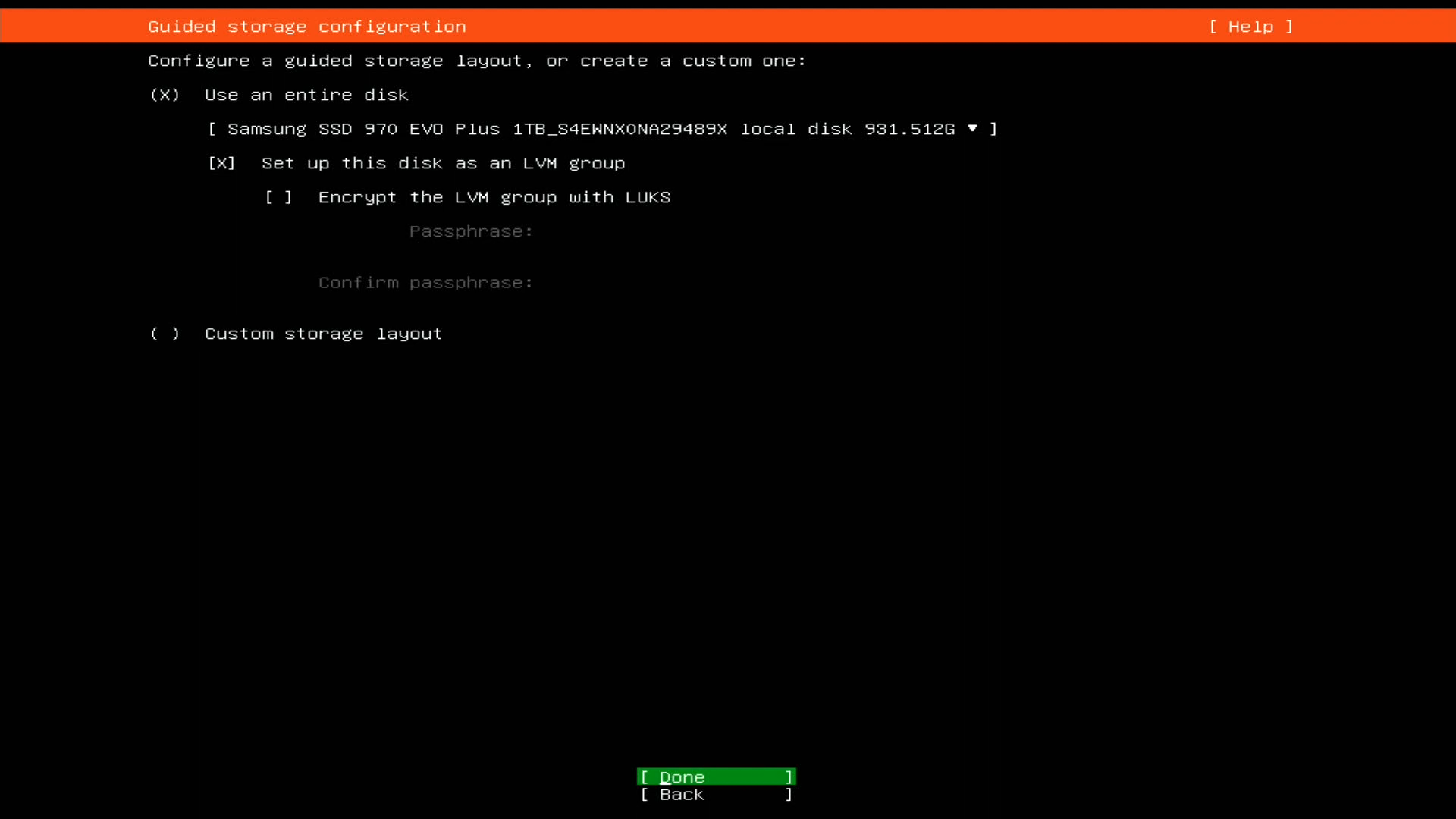Open the Samsung SSD 970 EVO disk dropdown
This screenshot has width=1456, height=819.
click(602, 129)
